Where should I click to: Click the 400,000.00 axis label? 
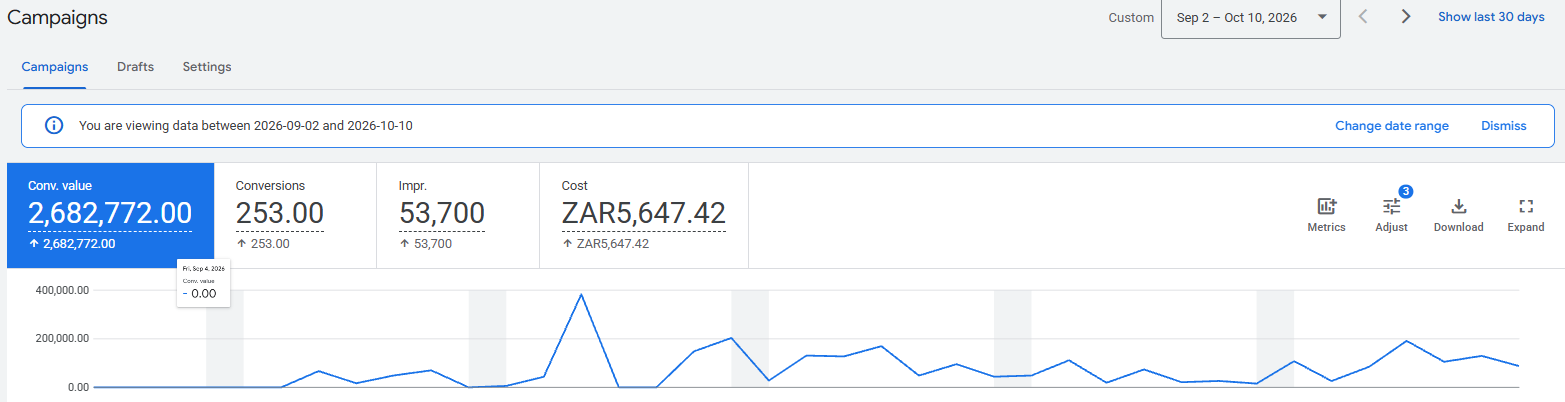pos(62,290)
